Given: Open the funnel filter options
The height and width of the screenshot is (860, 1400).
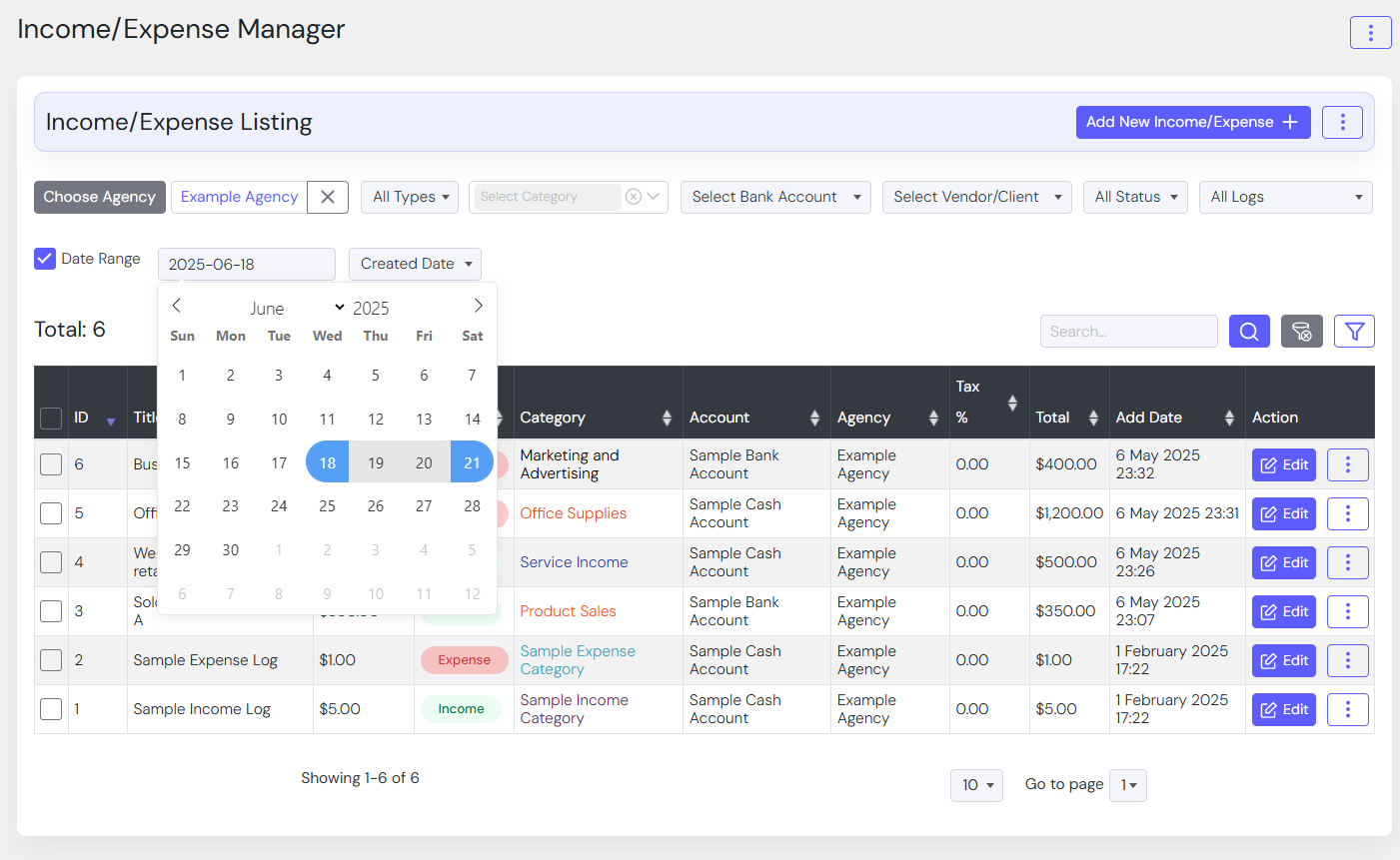Looking at the screenshot, I should [x=1354, y=332].
